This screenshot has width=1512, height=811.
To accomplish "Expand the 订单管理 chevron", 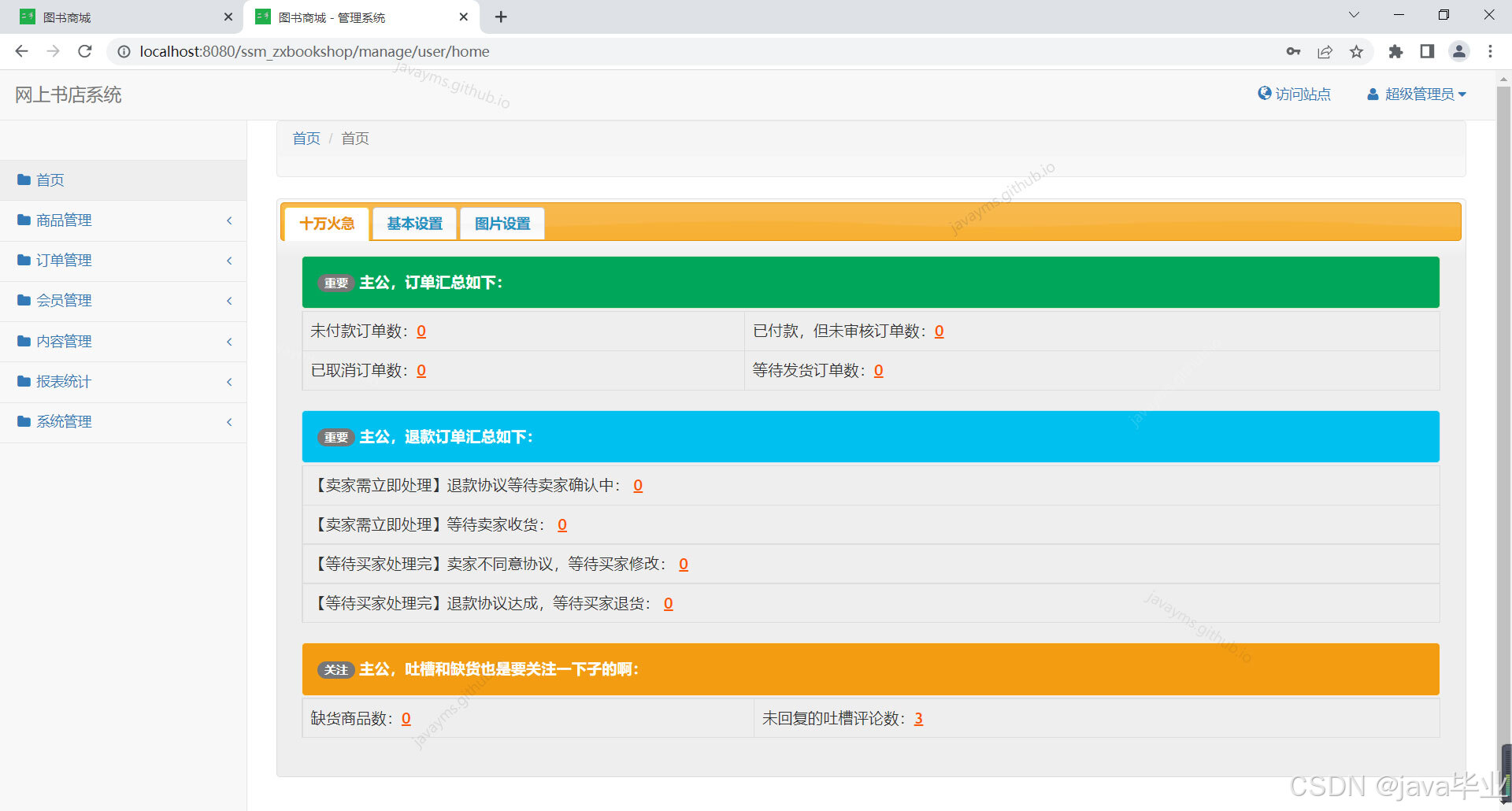I will pyautogui.click(x=229, y=261).
